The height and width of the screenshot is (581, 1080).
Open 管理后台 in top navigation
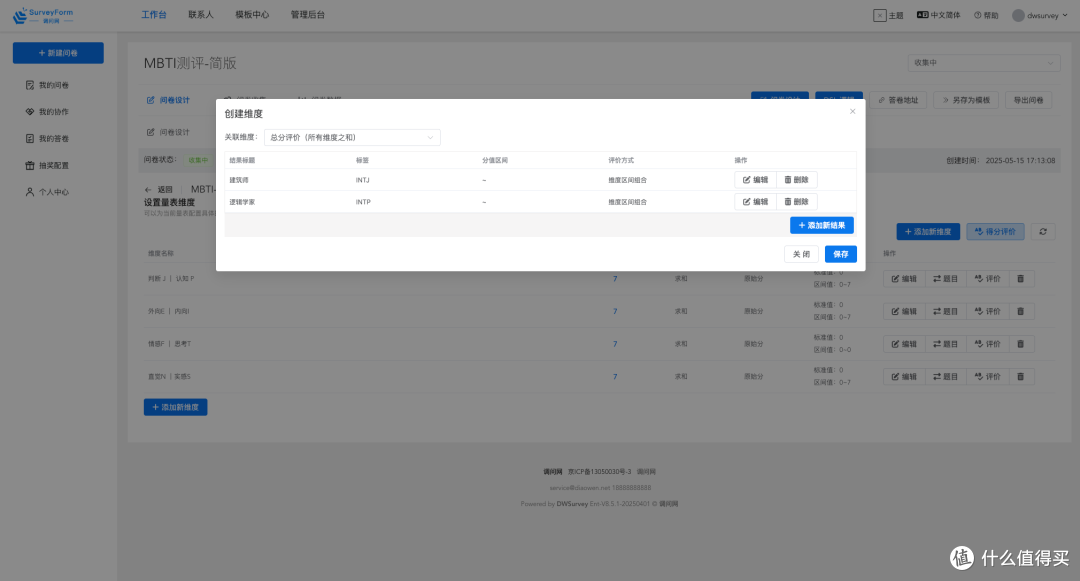point(307,14)
